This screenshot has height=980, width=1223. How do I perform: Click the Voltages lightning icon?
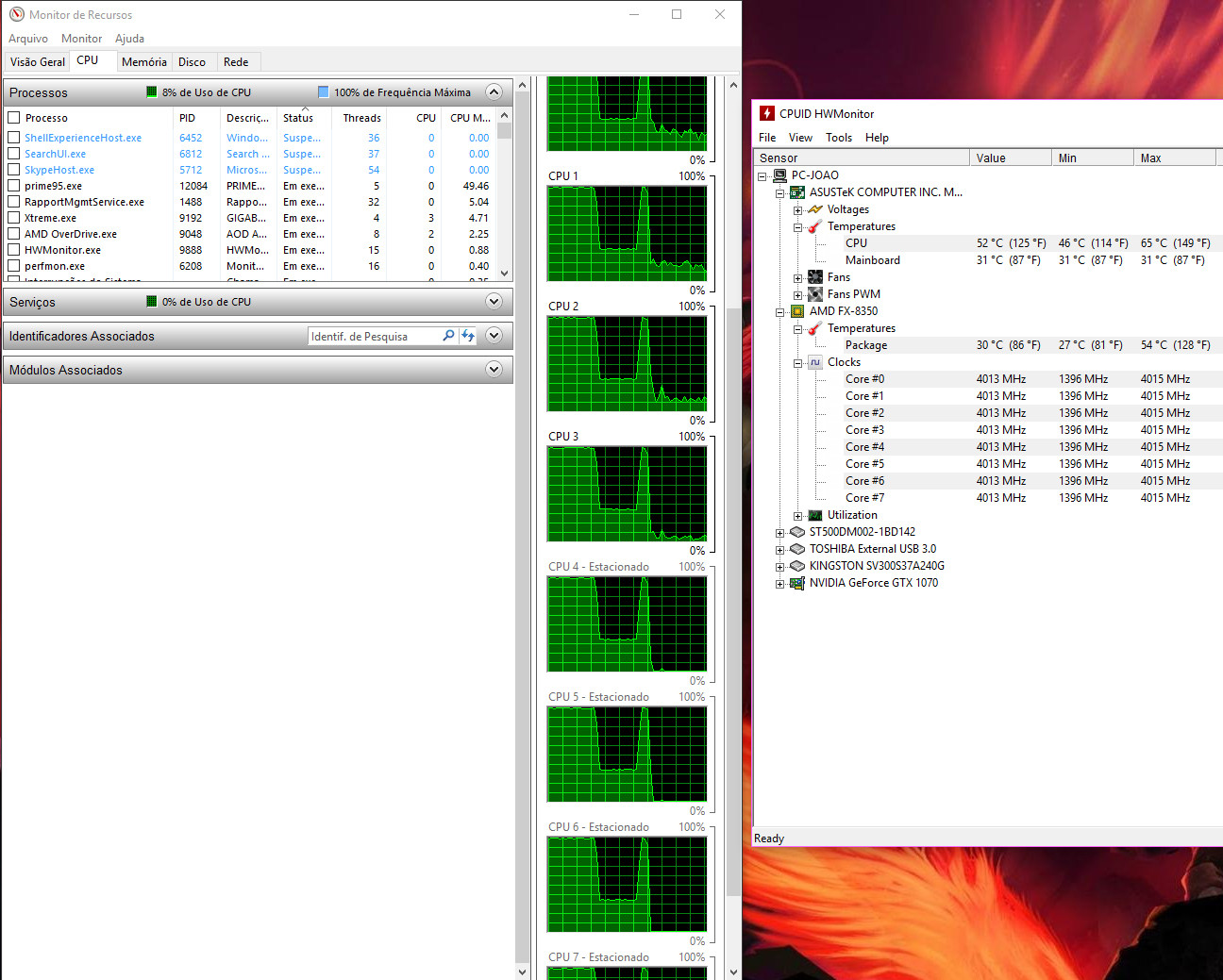[815, 209]
